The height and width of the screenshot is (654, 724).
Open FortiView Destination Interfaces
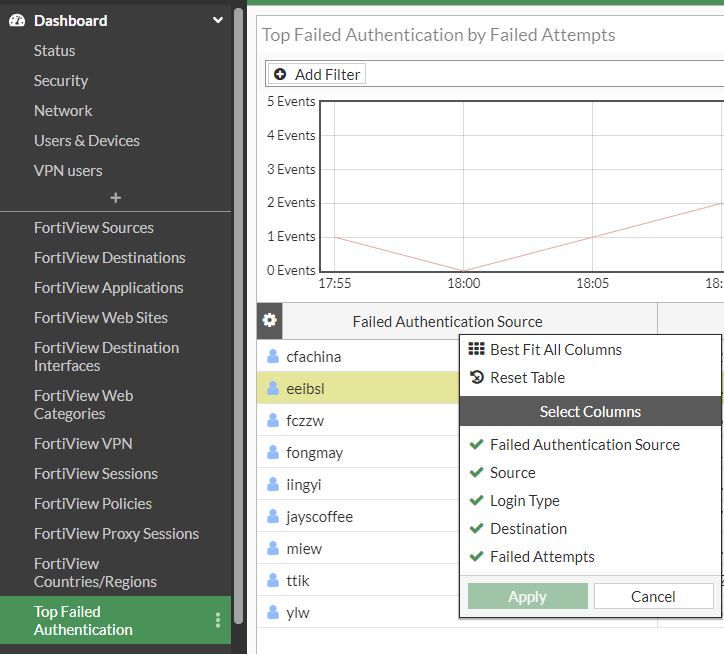[106, 357]
